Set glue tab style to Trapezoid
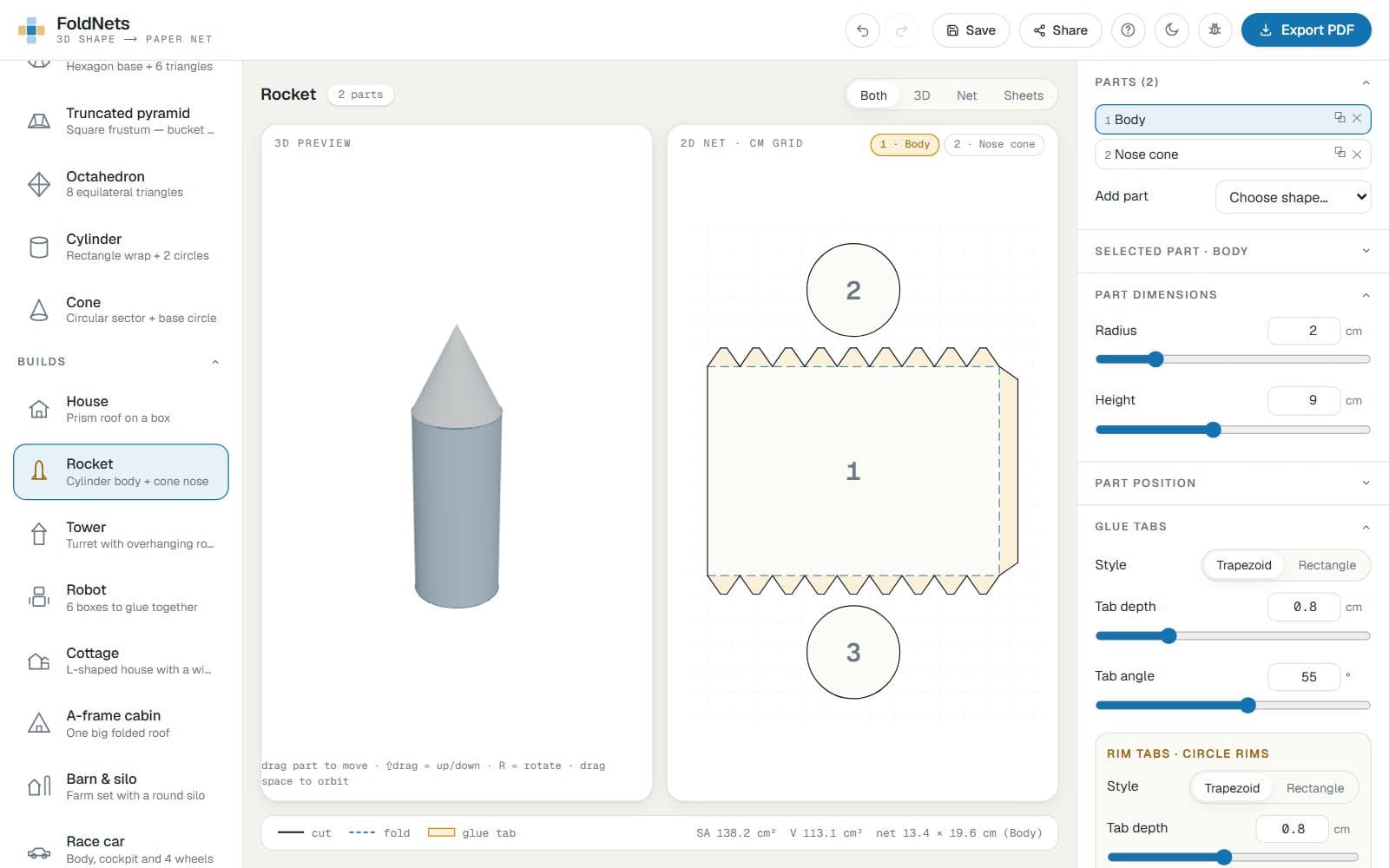Viewport: 1389px width, 868px height. coord(1243,565)
